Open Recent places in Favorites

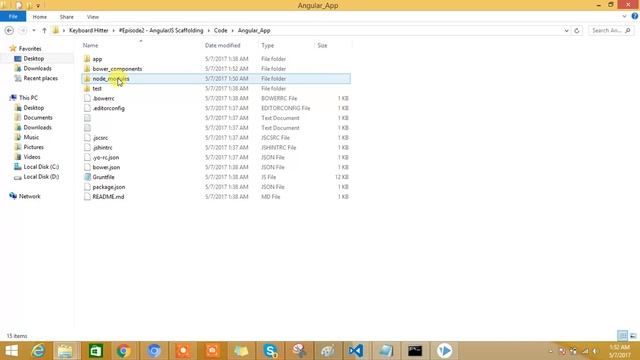tap(40, 78)
